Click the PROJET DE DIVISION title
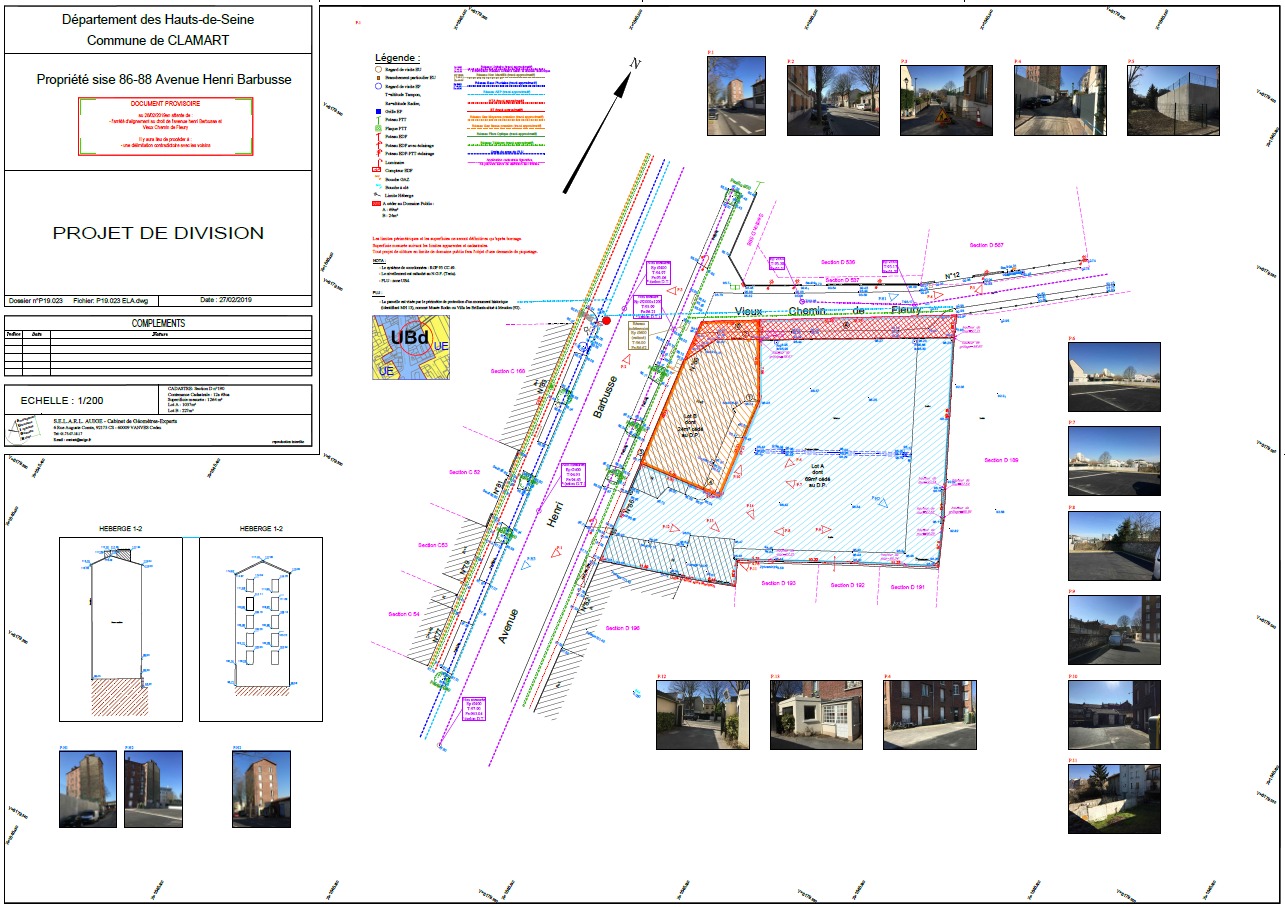The height and width of the screenshot is (907, 1285). [158, 233]
